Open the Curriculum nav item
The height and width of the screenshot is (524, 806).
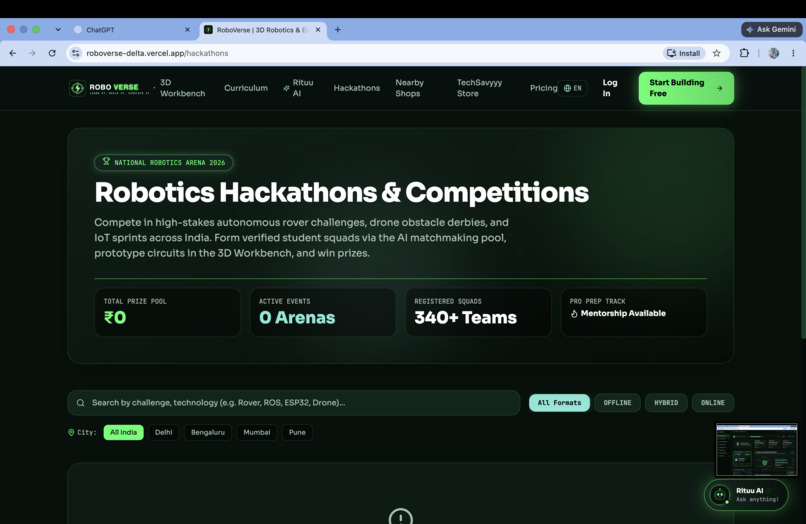coord(246,88)
